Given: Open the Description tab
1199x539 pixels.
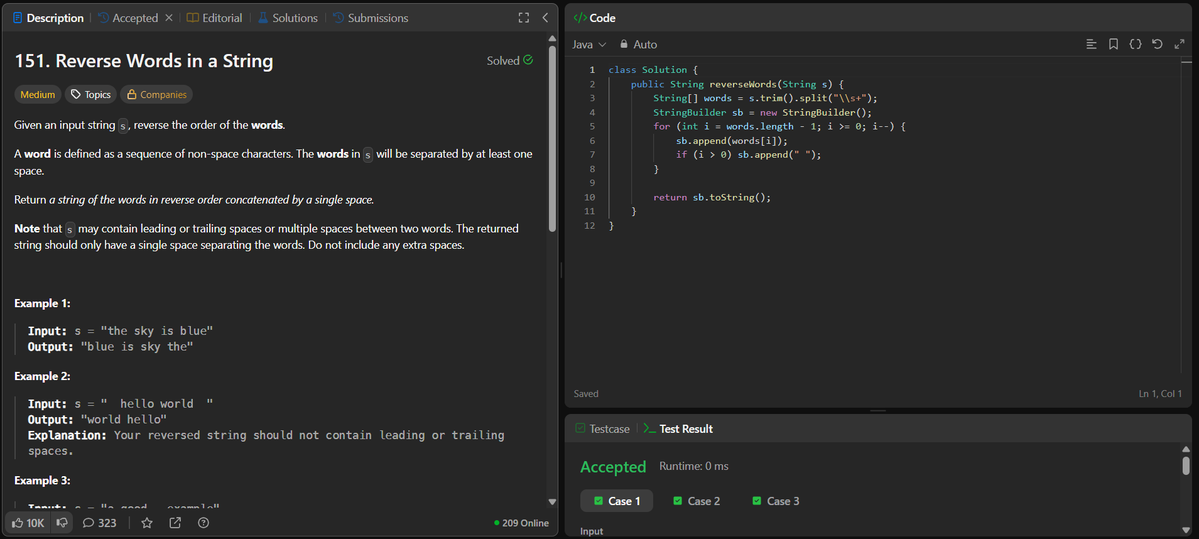Looking at the screenshot, I should tap(48, 18).
